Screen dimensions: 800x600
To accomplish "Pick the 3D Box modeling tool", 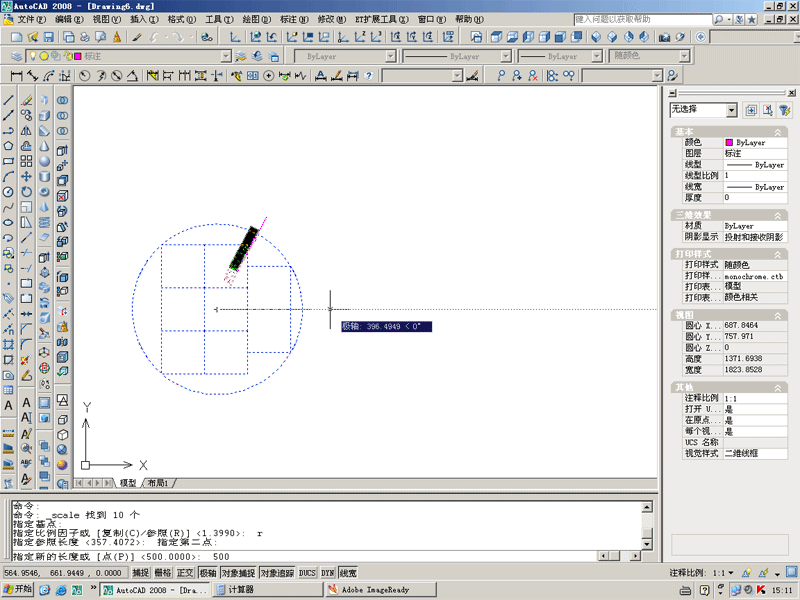I will 45,115.
